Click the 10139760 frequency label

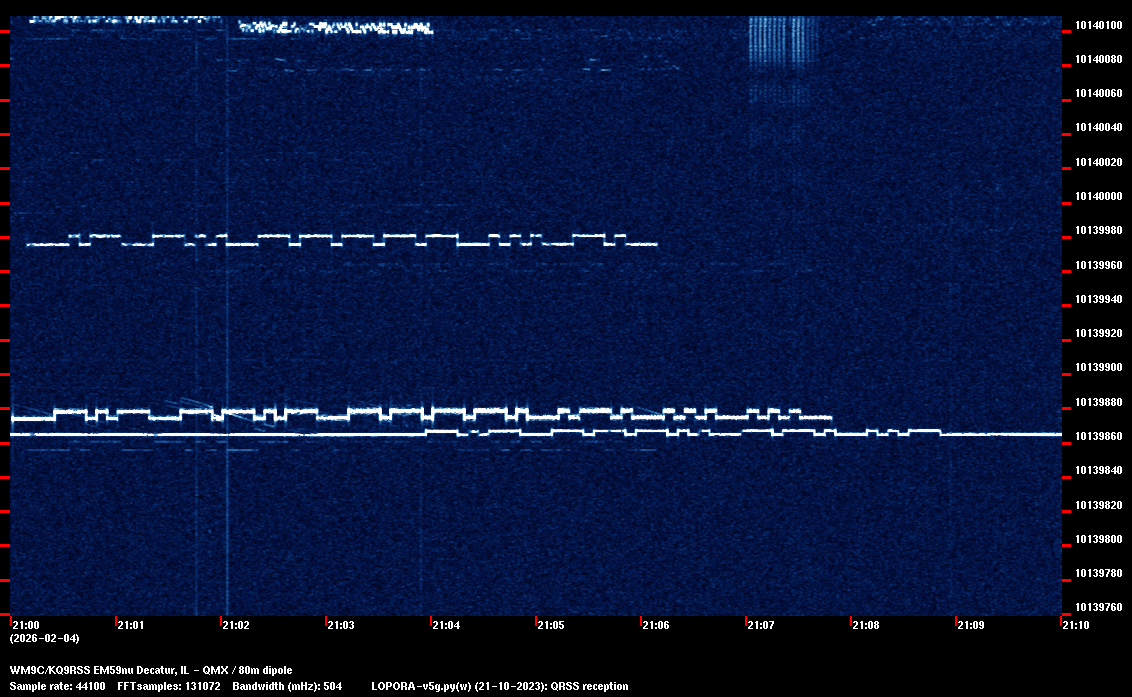[1098, 607]
